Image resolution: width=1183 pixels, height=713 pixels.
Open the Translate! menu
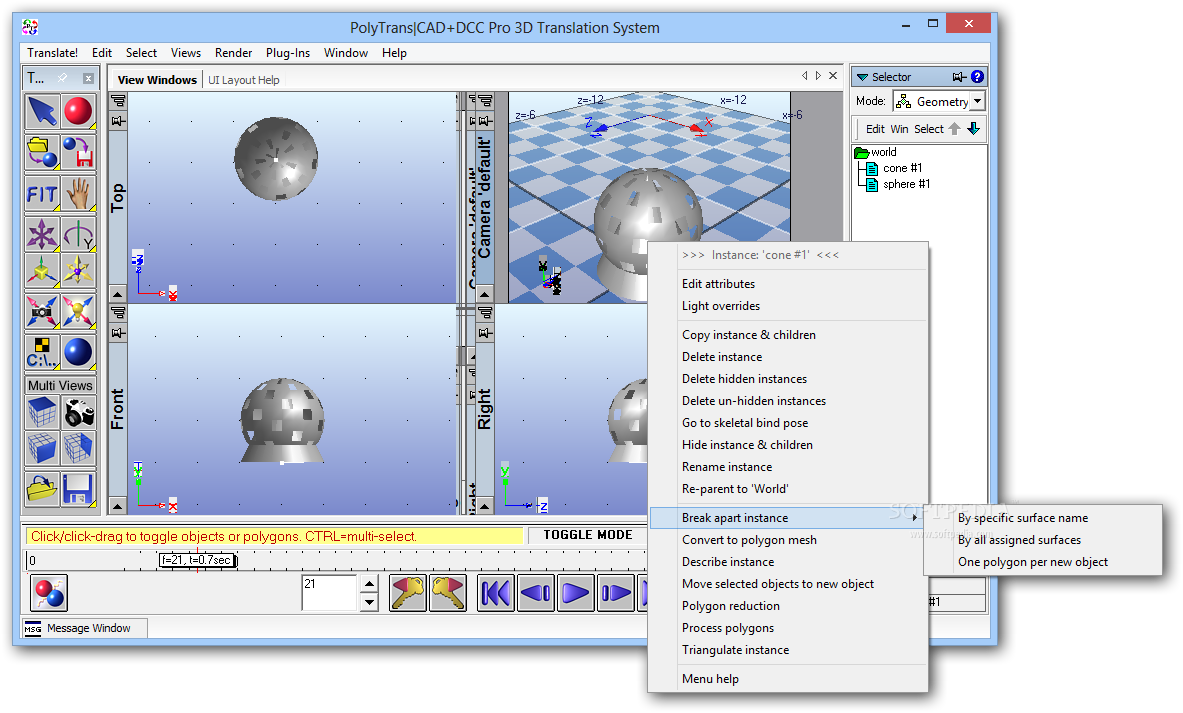pos(53,53)
